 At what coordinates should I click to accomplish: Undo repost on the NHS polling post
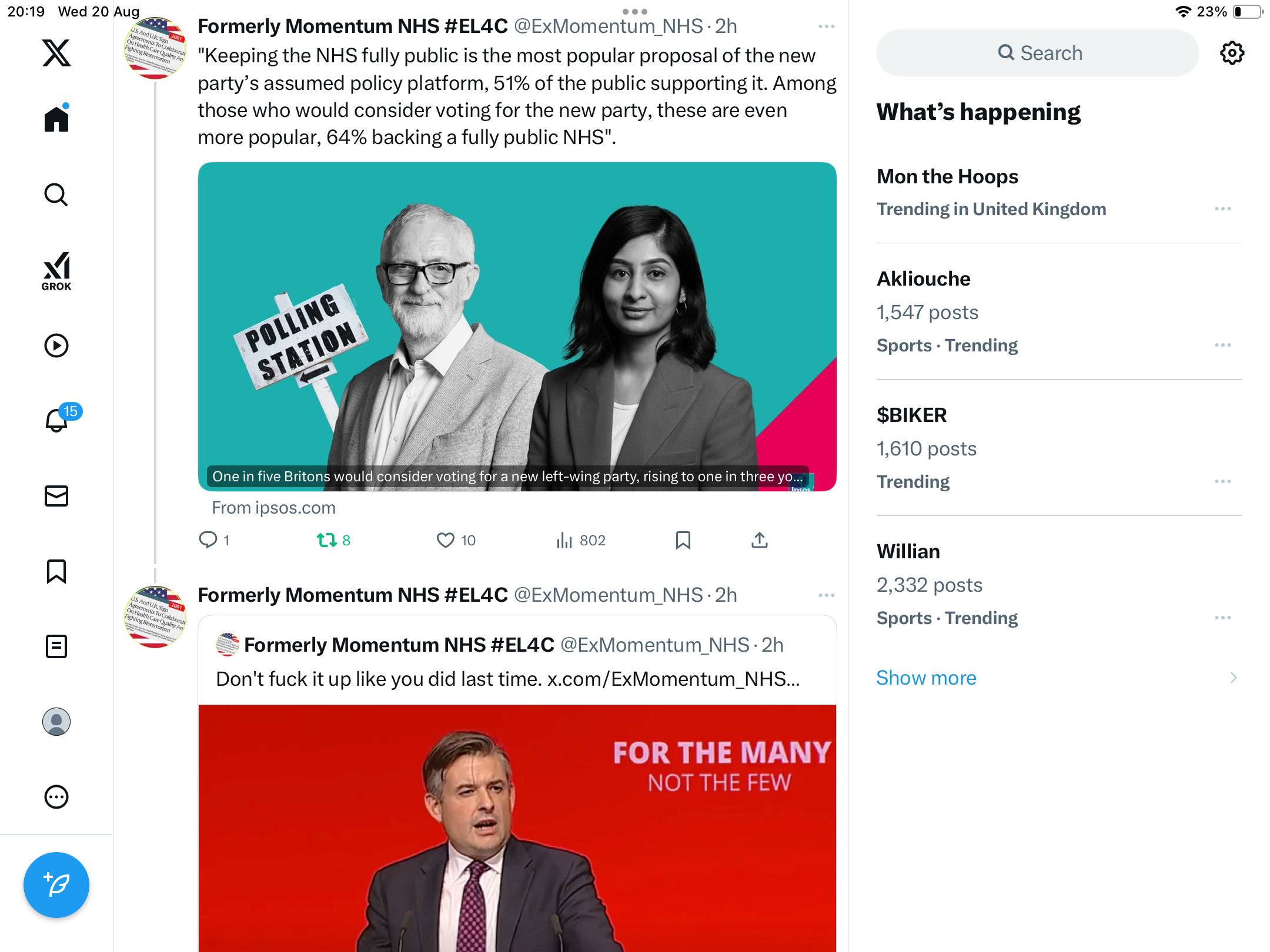click(326, 540)
